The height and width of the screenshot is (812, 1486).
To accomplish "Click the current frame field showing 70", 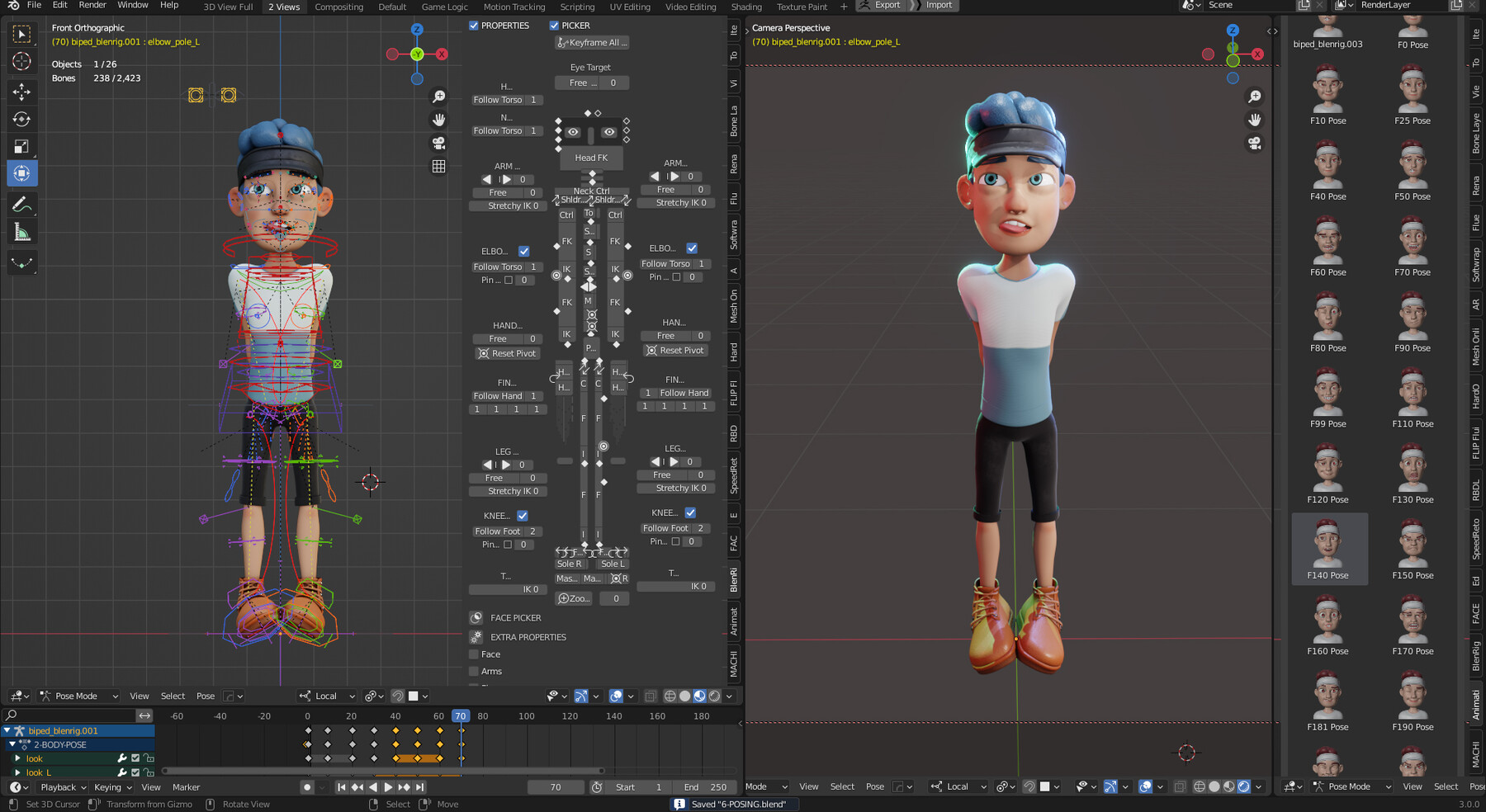I will point(556,787).
